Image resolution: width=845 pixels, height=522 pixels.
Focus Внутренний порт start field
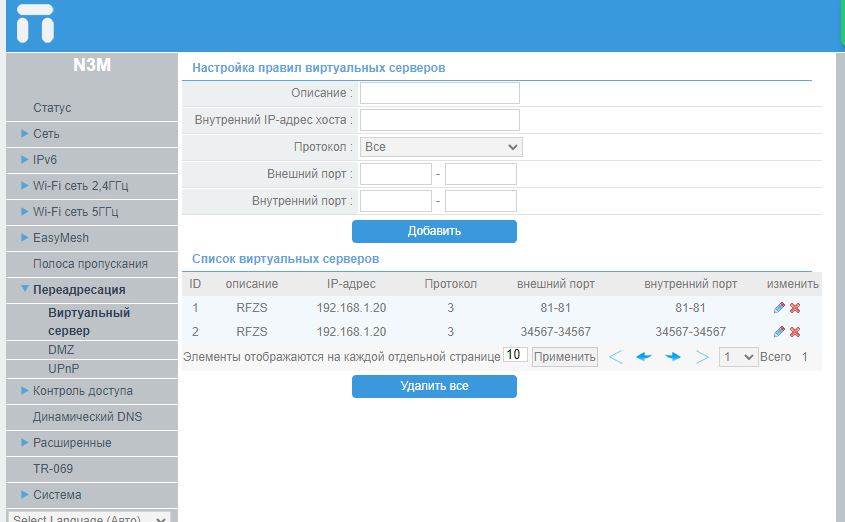[x=396, y=201]
